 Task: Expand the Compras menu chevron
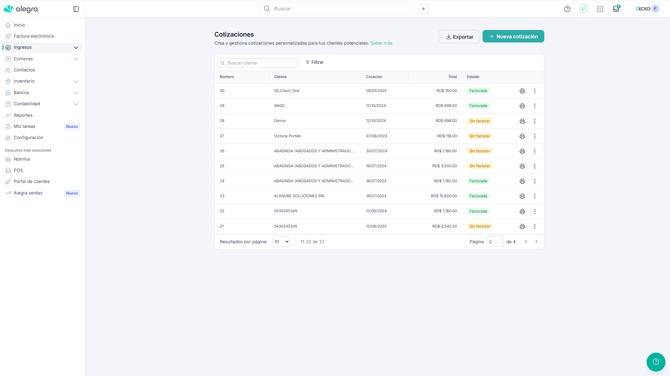tap(76, 59)
